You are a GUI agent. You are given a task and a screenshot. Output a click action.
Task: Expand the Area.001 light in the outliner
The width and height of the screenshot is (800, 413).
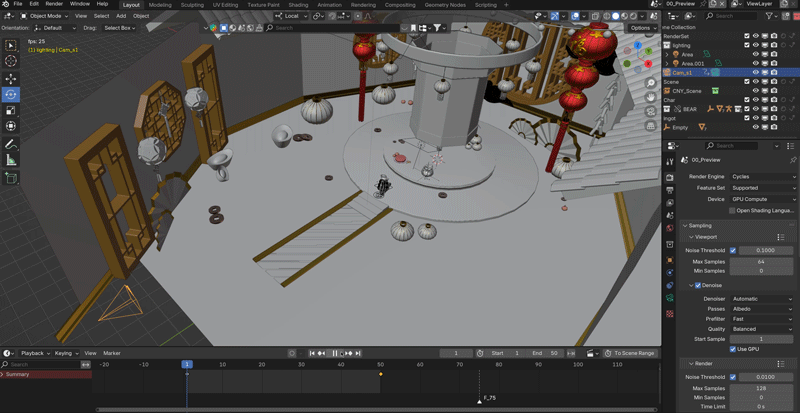[667, 64]
